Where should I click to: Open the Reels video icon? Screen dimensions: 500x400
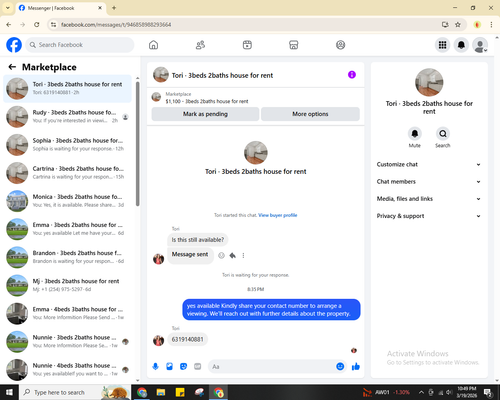click(247, 45)
